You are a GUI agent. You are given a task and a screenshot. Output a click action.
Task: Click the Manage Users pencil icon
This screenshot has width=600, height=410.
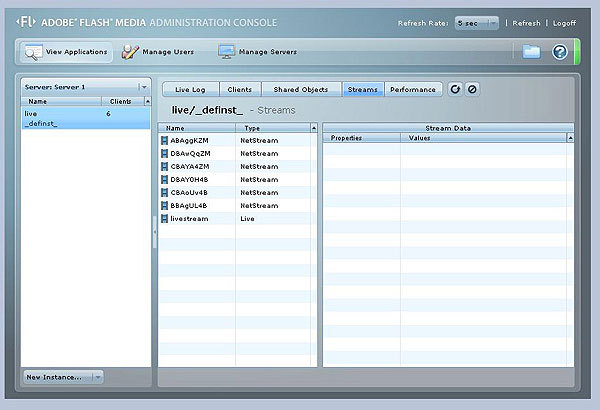[130, 52]
